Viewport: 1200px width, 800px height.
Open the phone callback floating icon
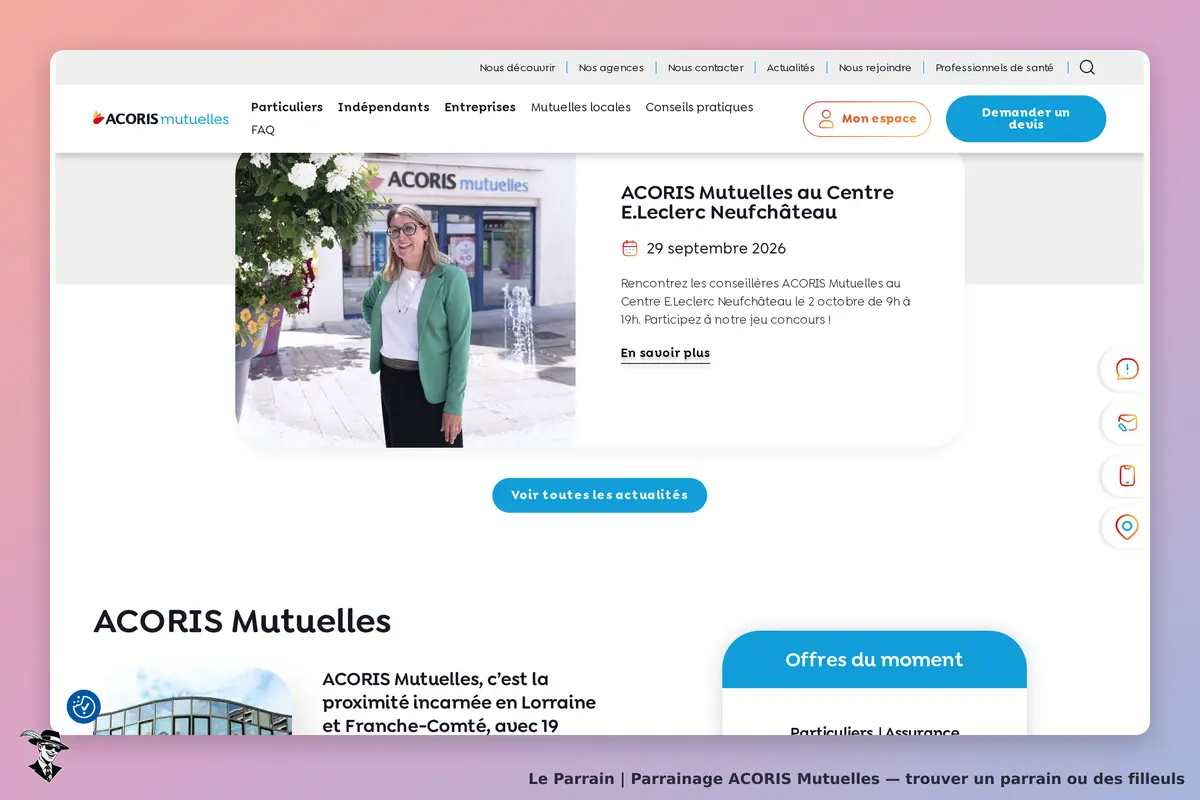point(1127,475)
